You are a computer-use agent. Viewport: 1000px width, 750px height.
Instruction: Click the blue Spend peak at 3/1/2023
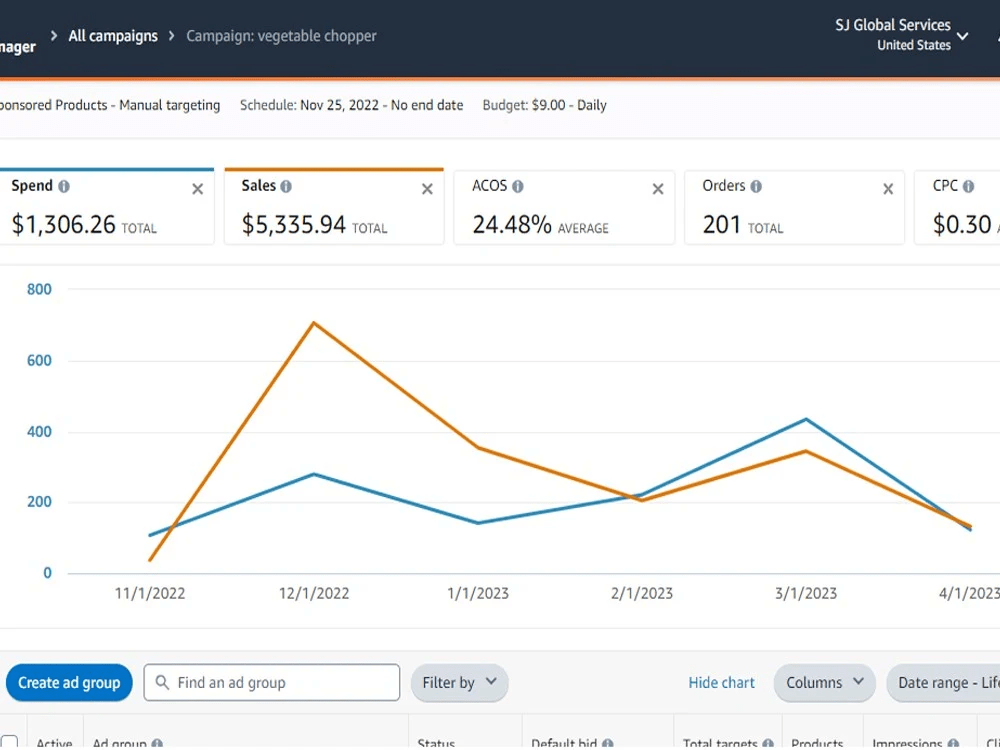806,419
